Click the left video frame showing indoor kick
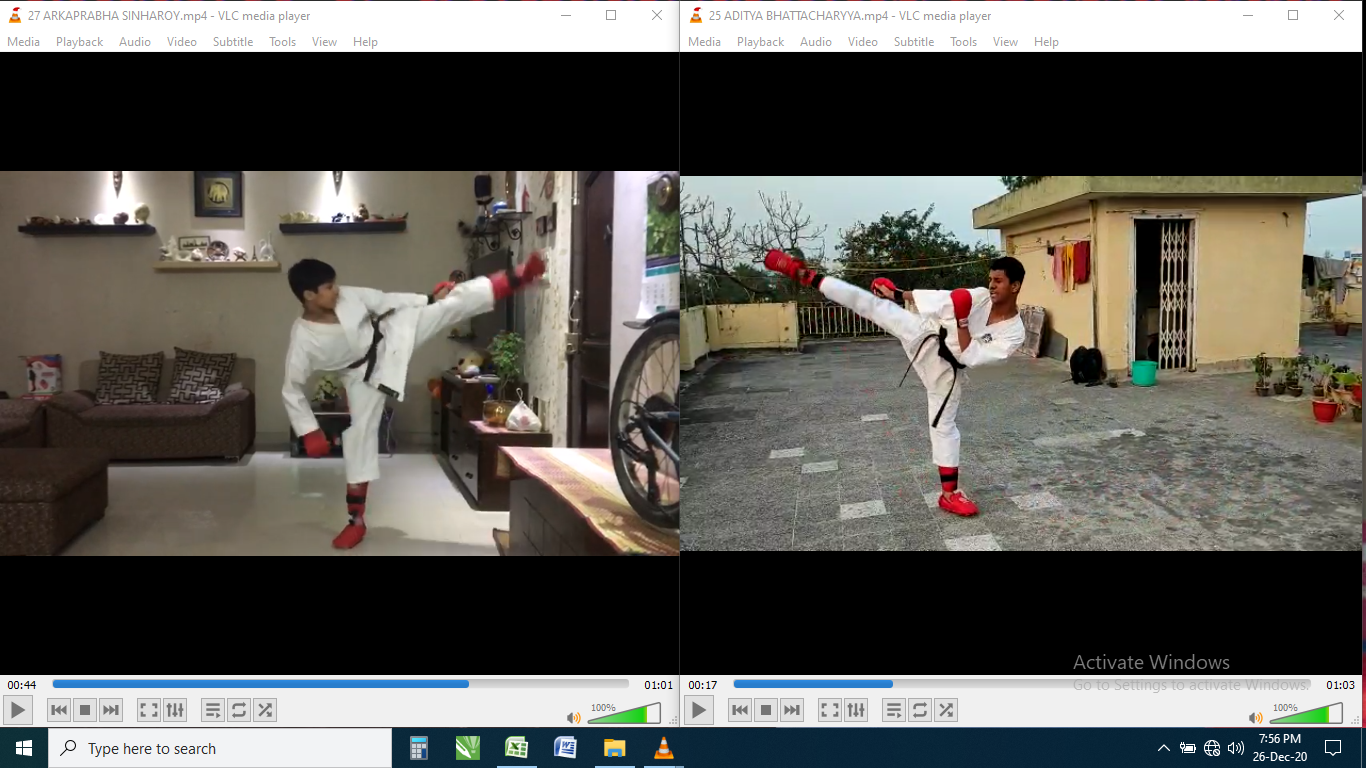 click(x=339, y=363)
